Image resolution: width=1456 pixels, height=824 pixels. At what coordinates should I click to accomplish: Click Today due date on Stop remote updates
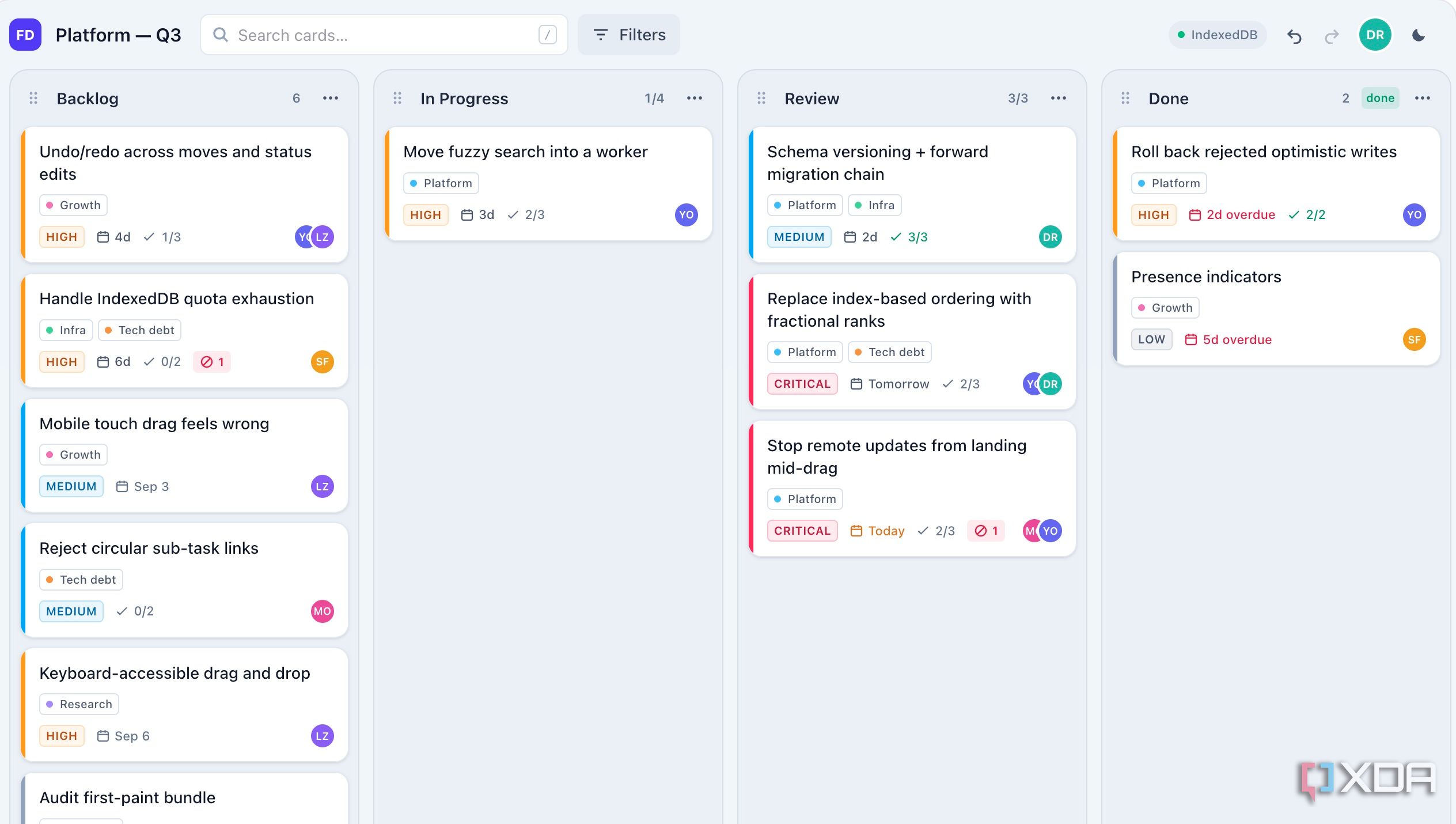[877, 531]
